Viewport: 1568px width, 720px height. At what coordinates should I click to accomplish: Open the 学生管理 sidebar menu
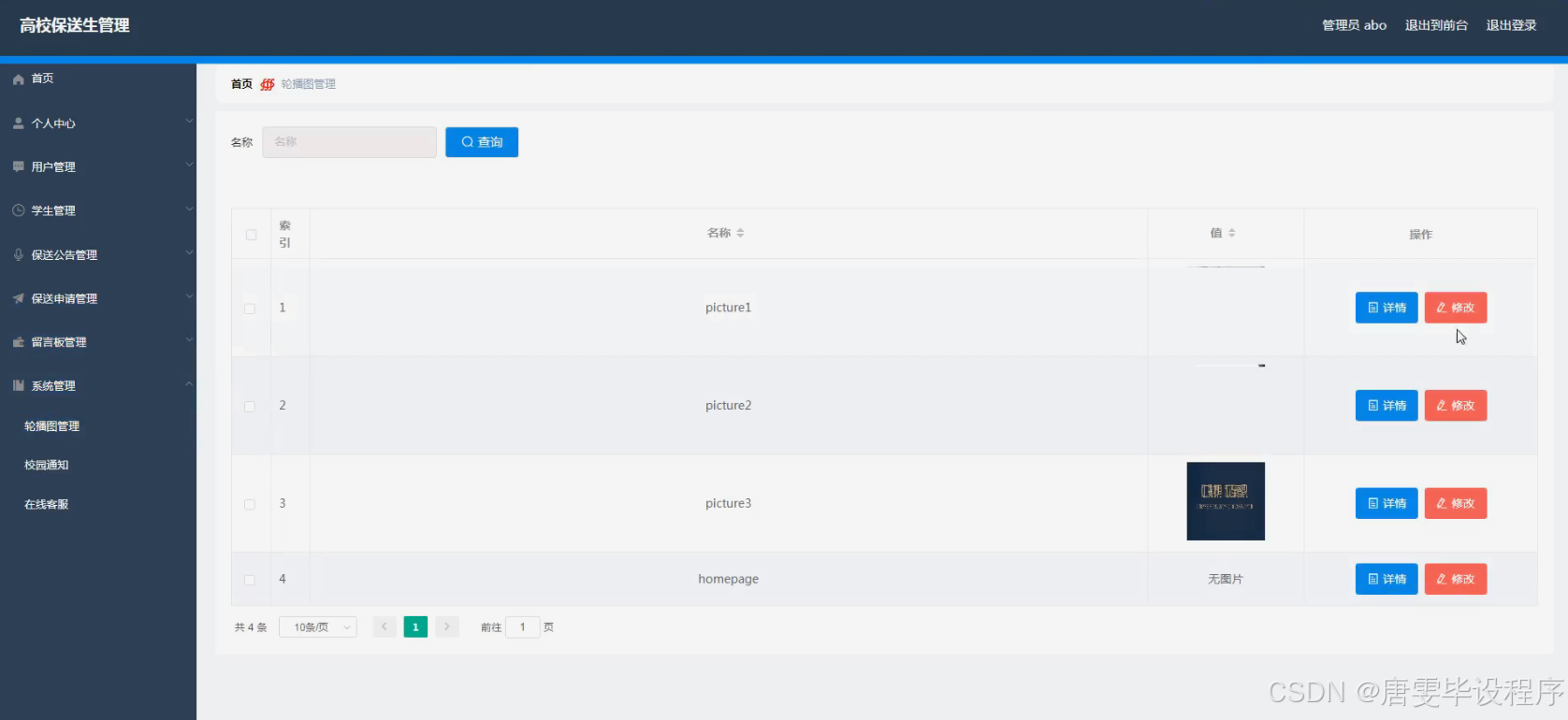click(98, 210)
